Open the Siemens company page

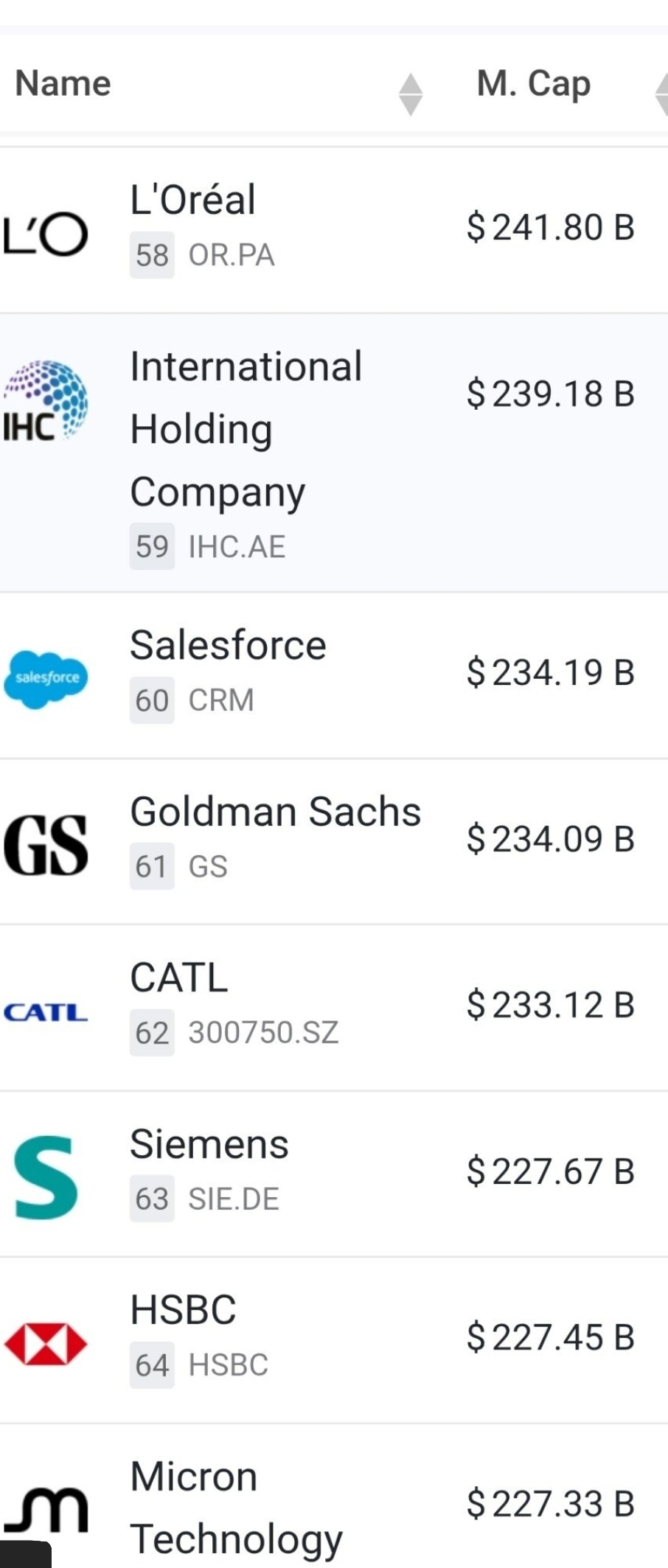[209, 1144]
